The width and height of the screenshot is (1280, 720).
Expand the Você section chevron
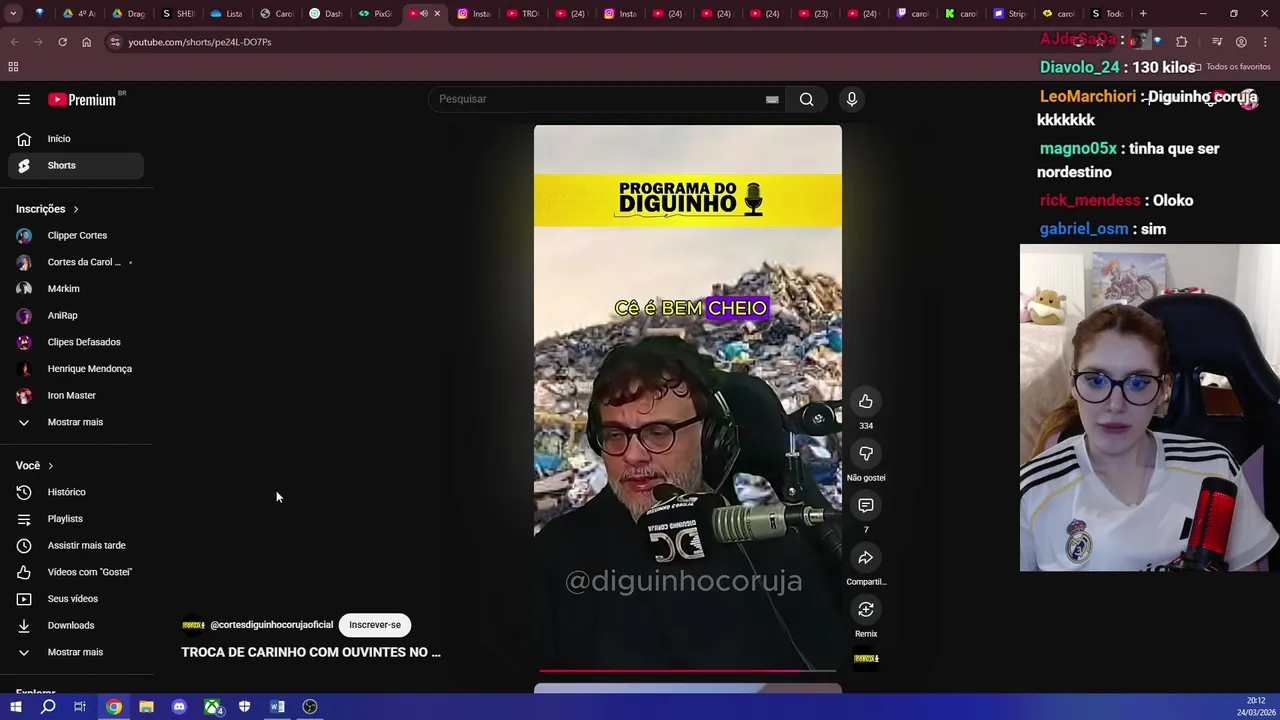click(50, 466)
